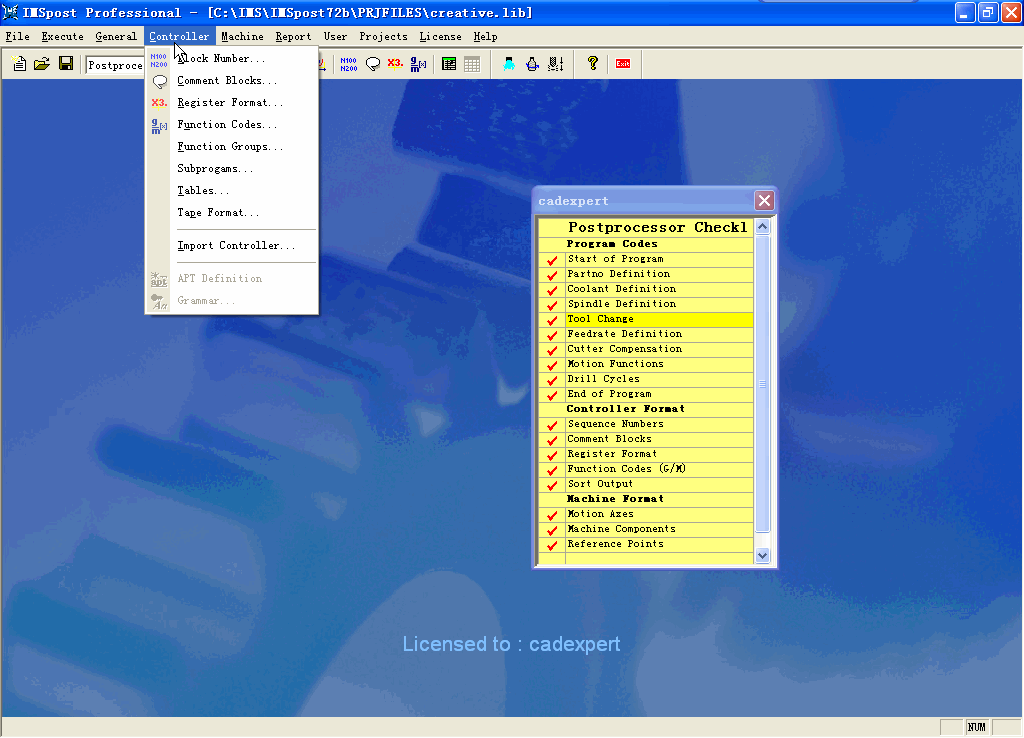
Task: Choose Subprogams... menu entry
Action: pos(232,168)
